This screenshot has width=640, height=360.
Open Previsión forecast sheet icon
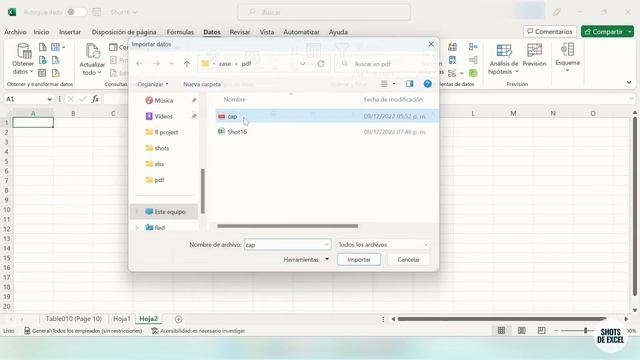coord(534,55)
